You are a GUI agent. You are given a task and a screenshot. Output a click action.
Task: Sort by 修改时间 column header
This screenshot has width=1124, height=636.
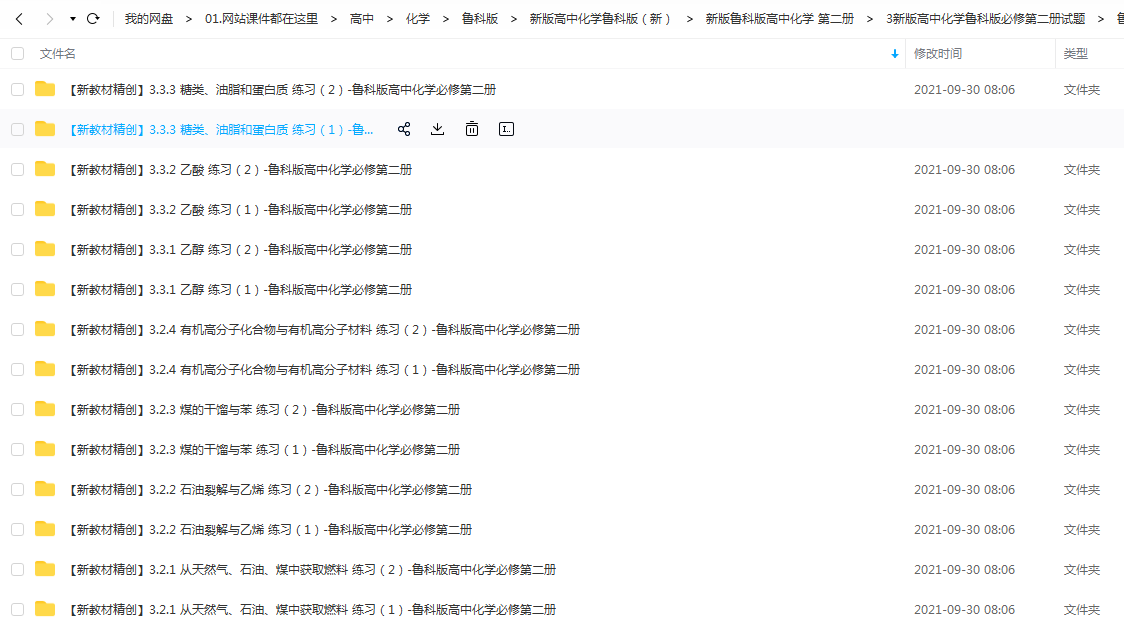point(938,54)
